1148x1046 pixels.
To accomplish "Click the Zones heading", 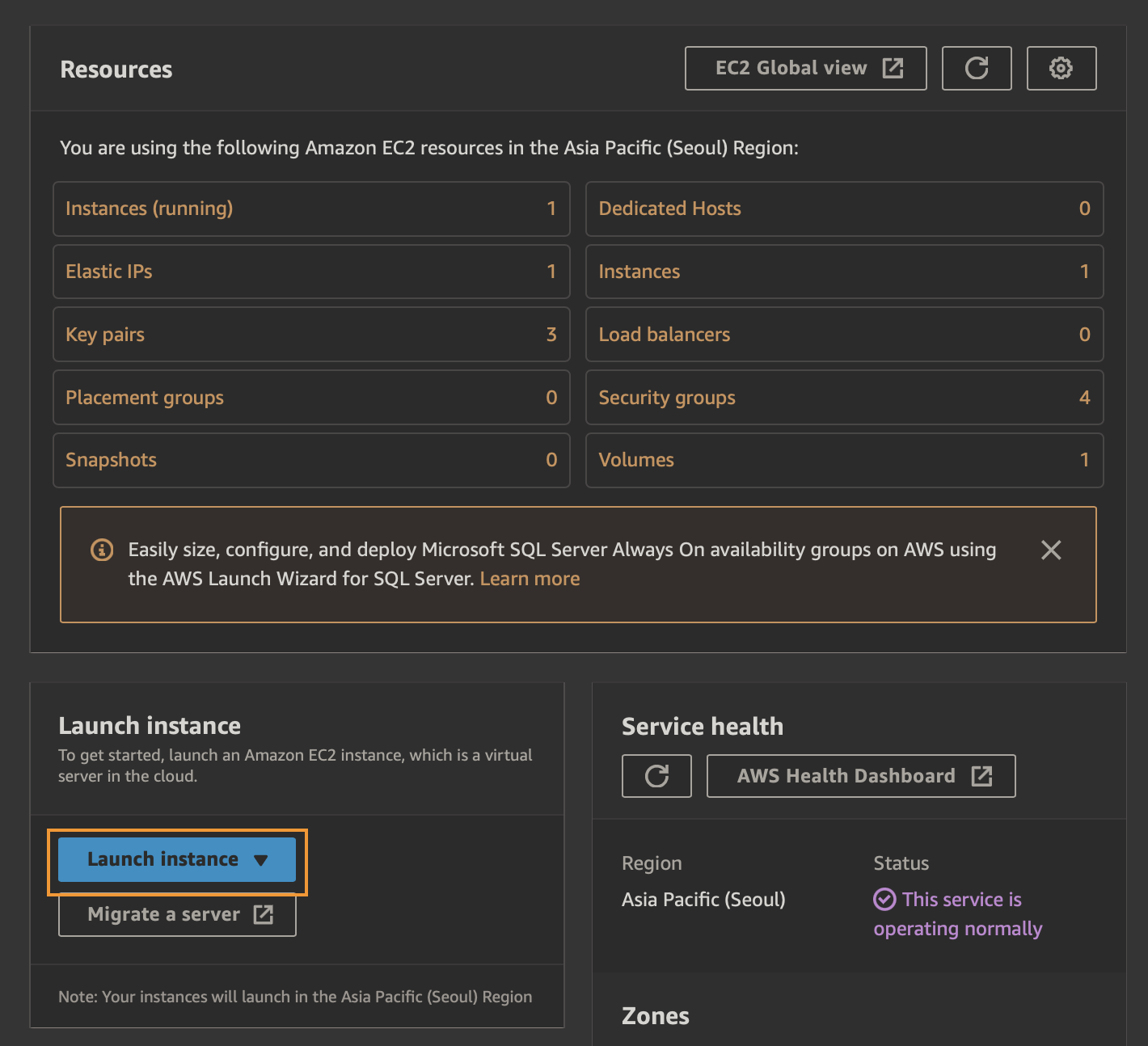I will (656, 1016).
